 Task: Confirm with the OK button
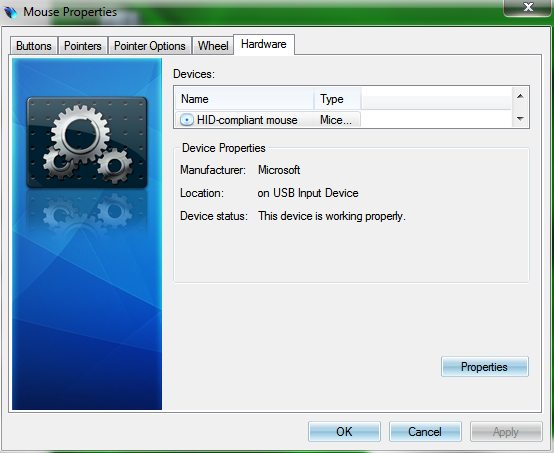(344, 431)
